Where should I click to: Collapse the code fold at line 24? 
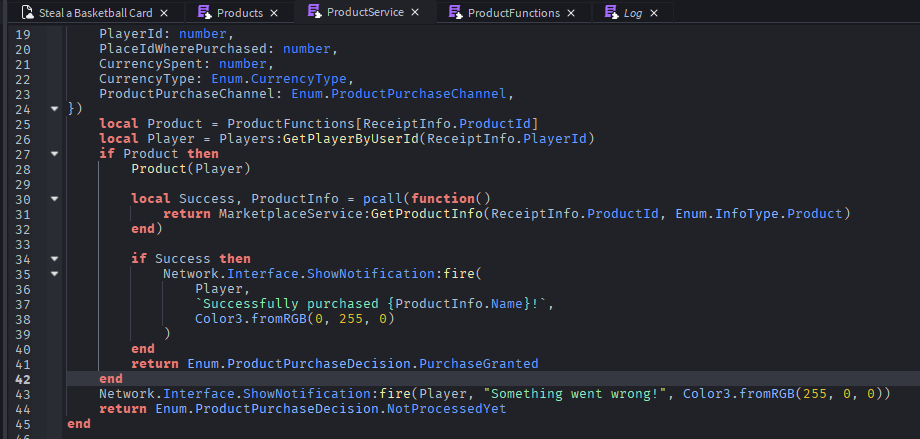point(55,109)
